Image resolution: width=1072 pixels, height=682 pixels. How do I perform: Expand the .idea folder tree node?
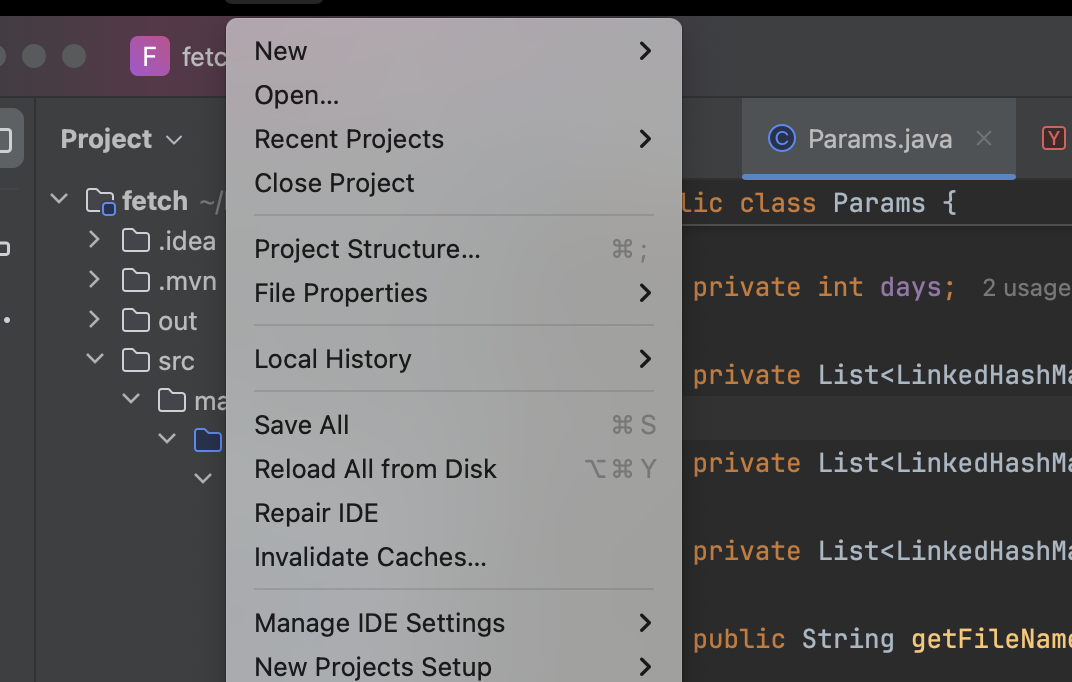94,241
